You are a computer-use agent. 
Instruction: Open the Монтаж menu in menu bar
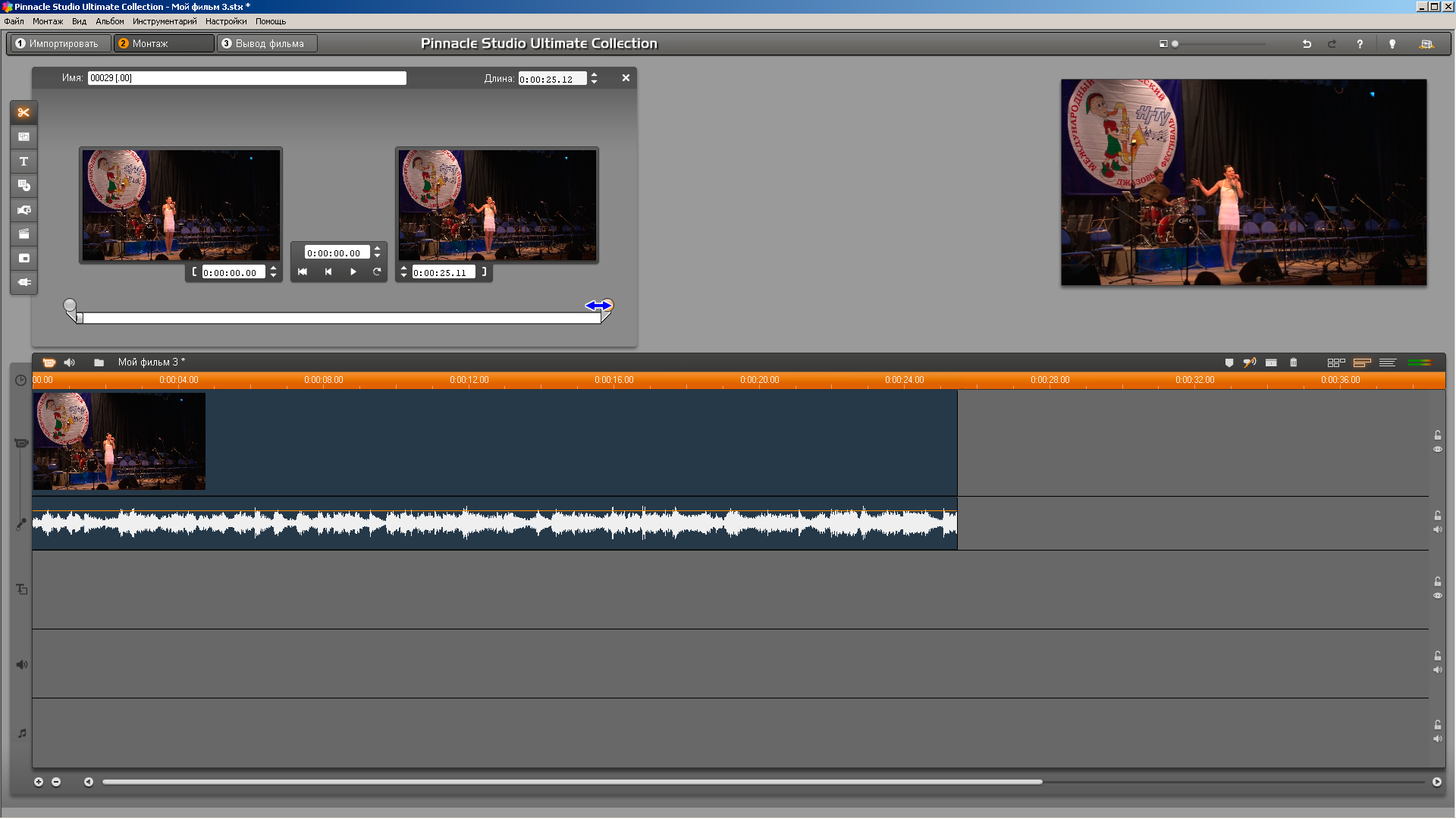coord(48,21)
